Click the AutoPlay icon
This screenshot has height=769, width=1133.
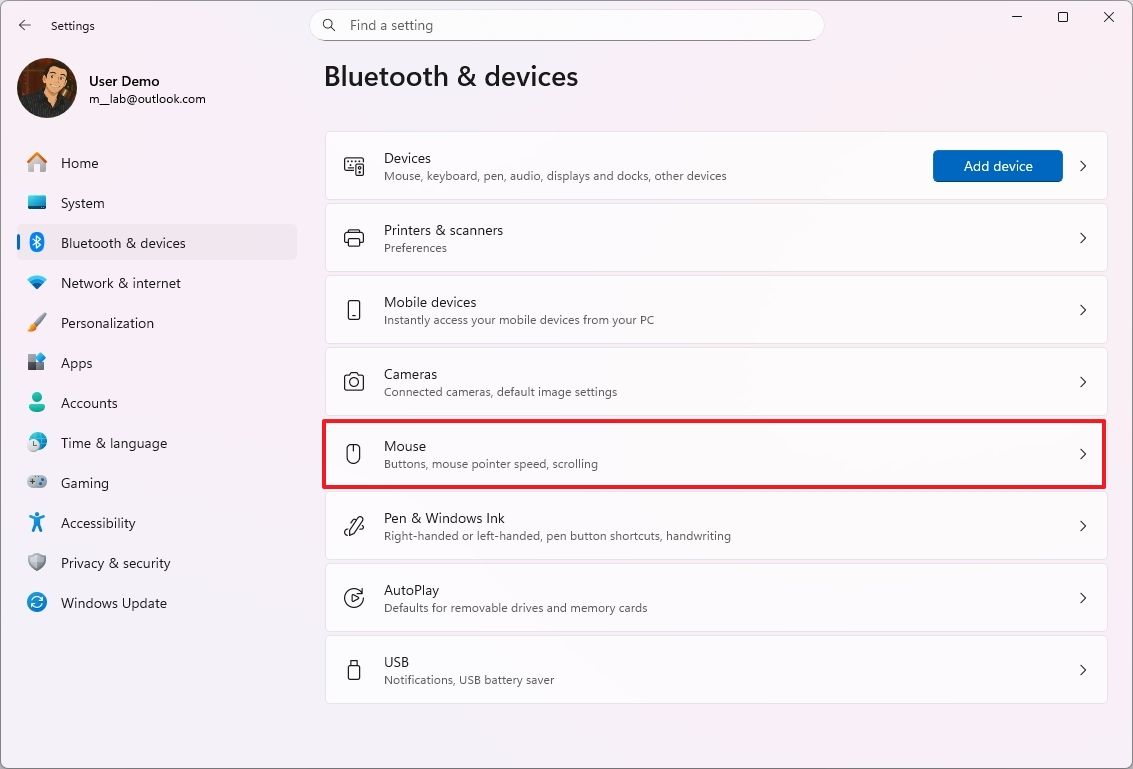point(353,597)
